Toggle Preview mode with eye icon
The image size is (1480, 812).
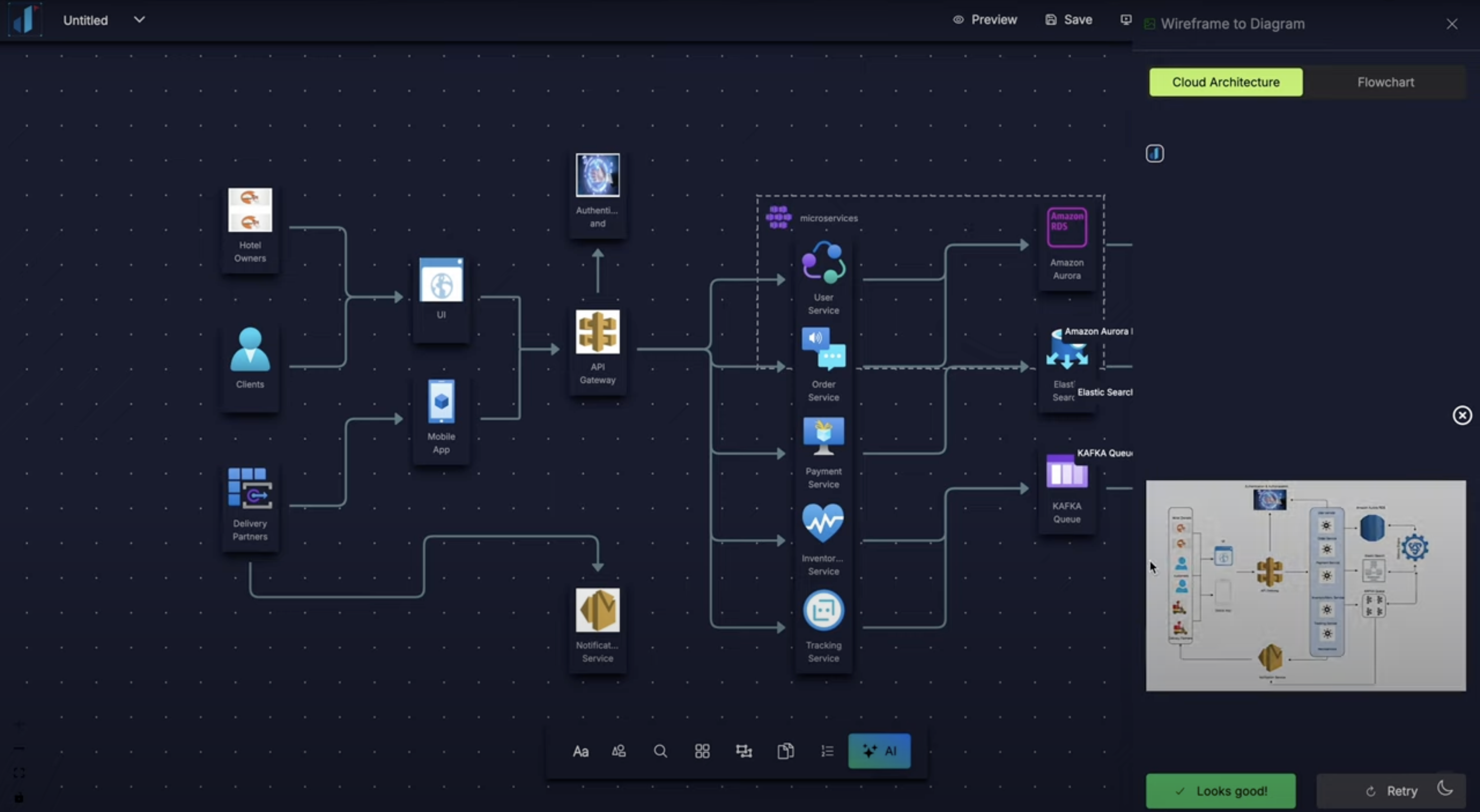click(985, 20)
